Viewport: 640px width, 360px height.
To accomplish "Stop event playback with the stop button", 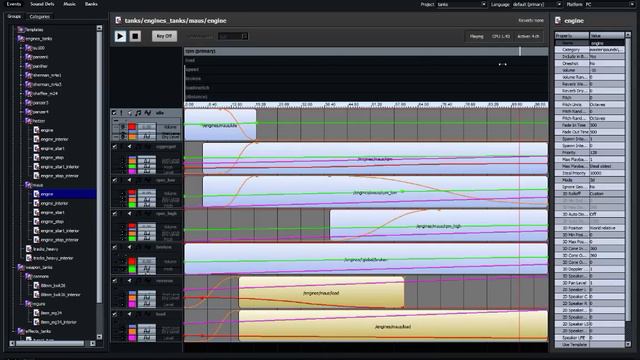I will (135, 36).
